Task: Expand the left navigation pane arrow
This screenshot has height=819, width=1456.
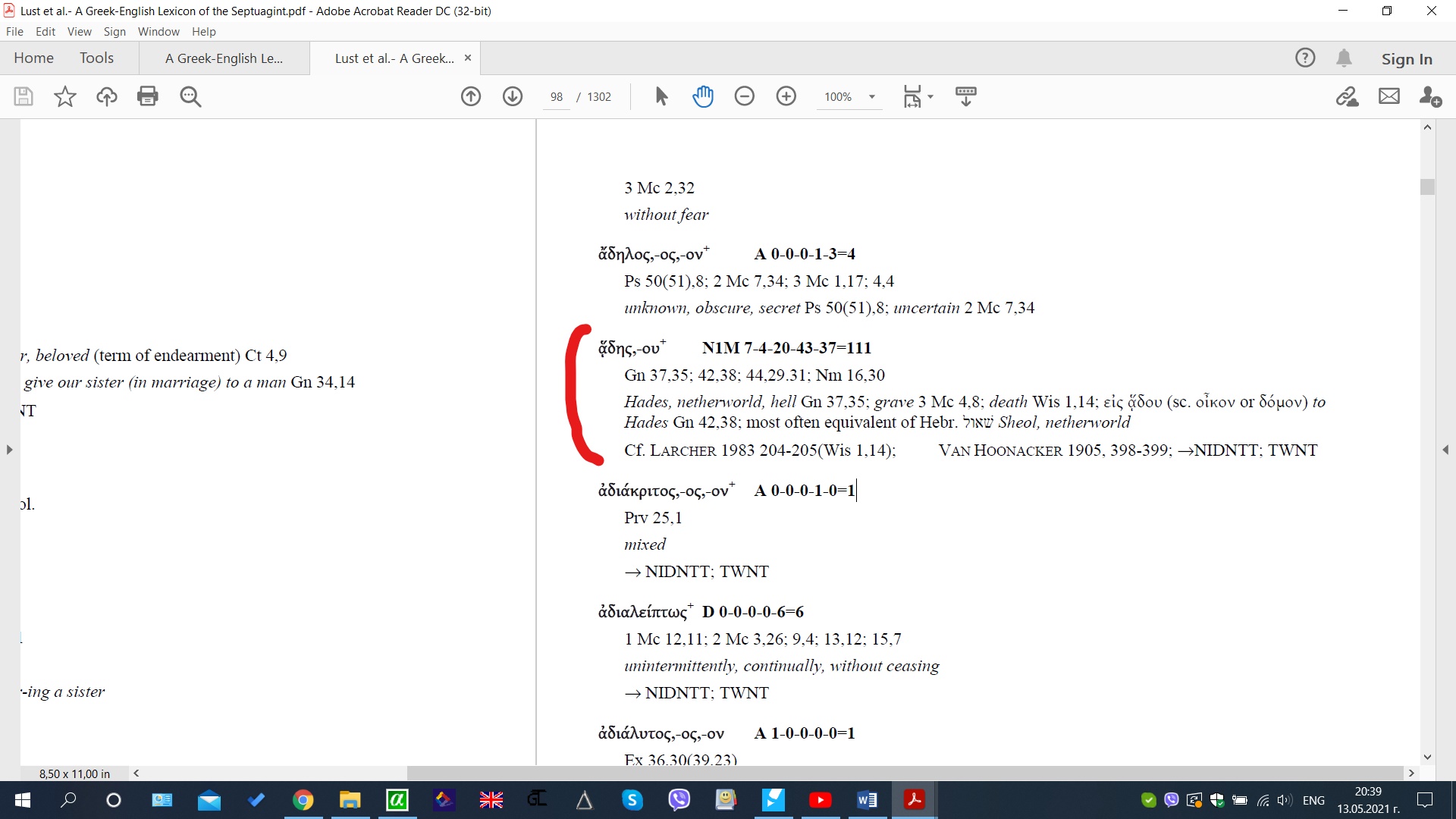Action: 9,450
